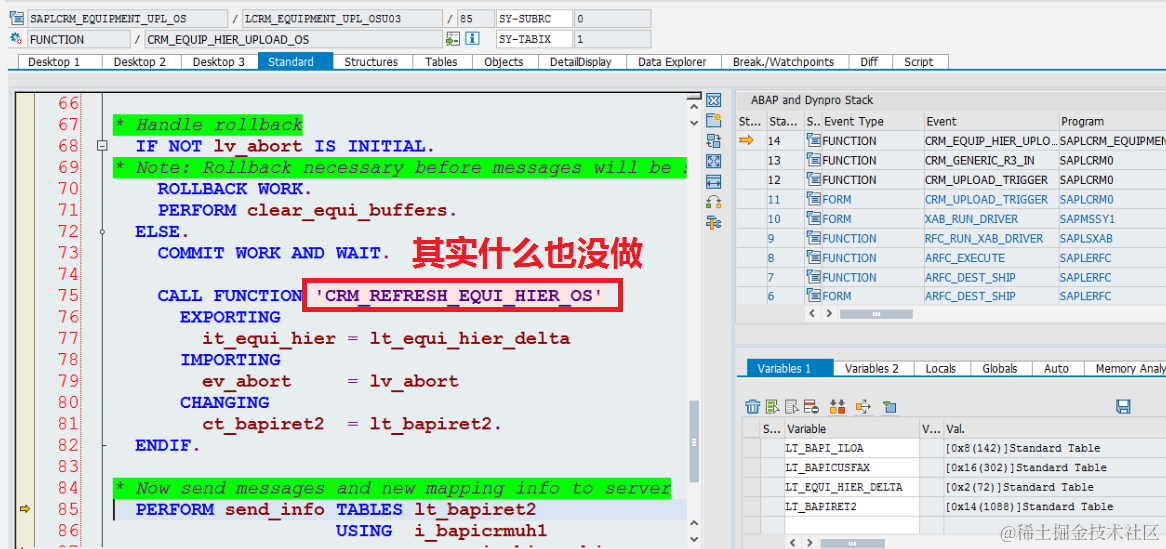The image size is (1166, 549).
Task: Click the New Tool icon with the star
Action: coord(714,121)
